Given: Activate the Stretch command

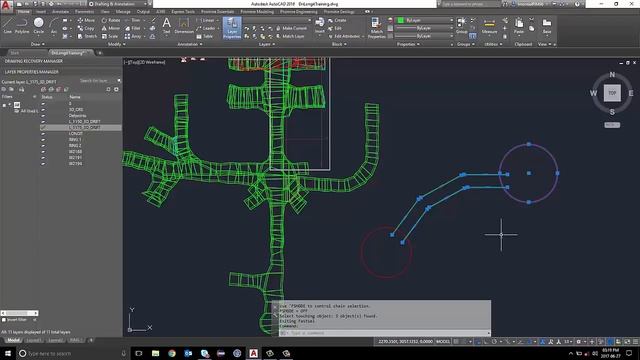Looking at the screenshot, I should 87,36.
